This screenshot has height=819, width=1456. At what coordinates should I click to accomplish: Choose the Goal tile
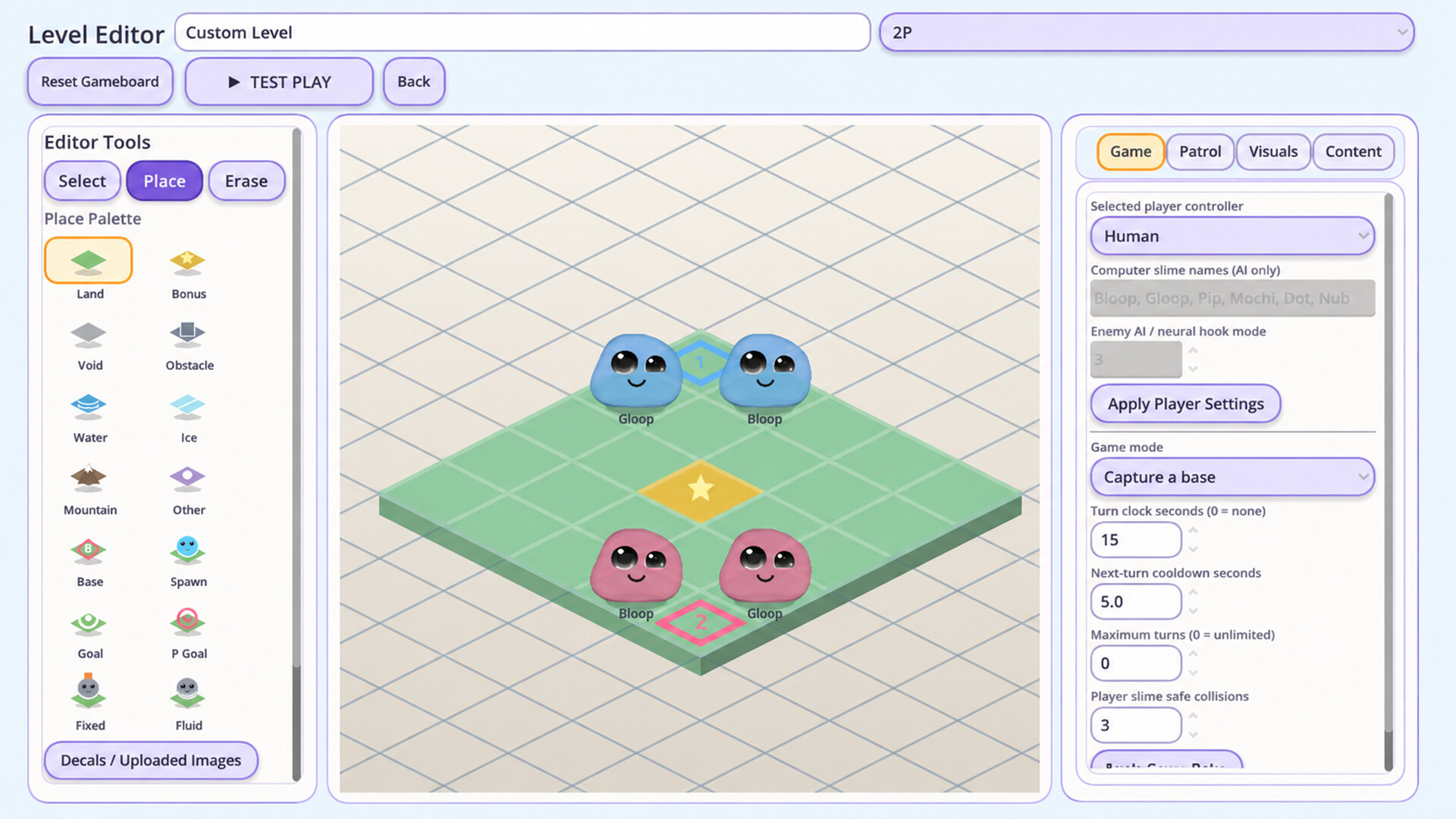click(89, 623)
